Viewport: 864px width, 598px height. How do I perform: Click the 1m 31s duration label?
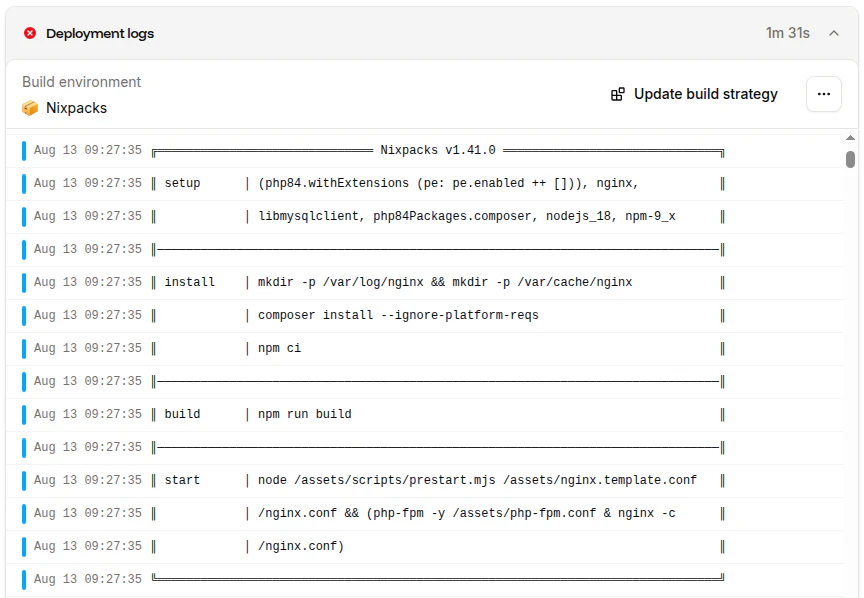(x=787, y=34)
